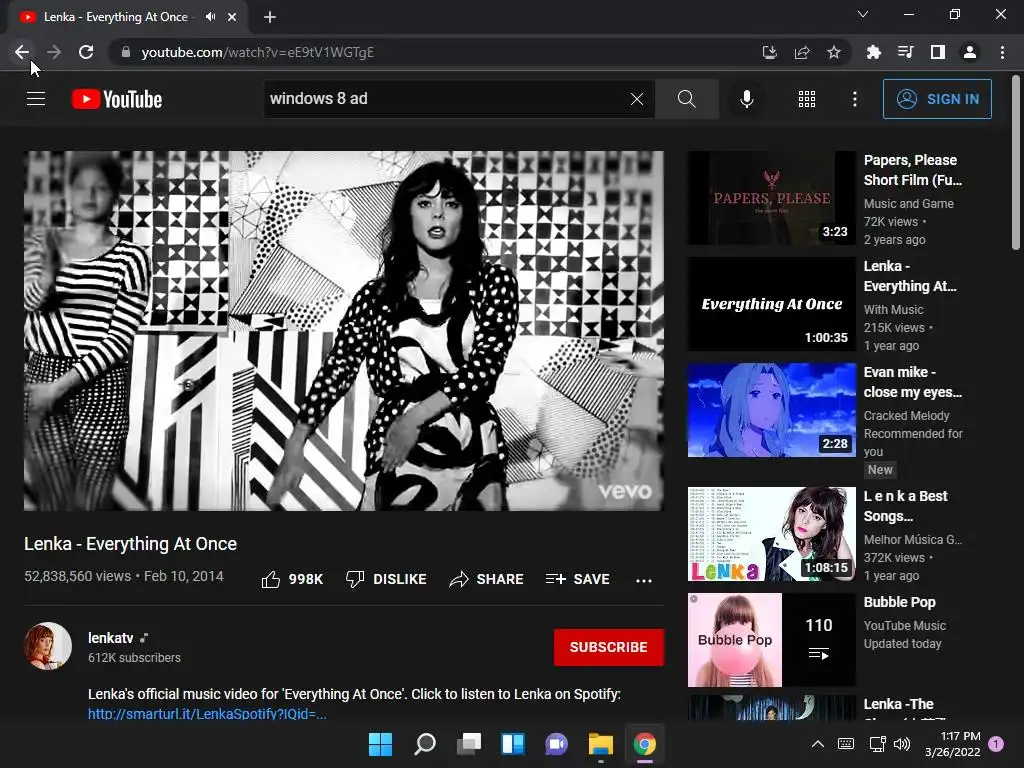Screen dimensions: 1024x768
Task: Select Lenka - Everything At Once tab
Action: 116,17
